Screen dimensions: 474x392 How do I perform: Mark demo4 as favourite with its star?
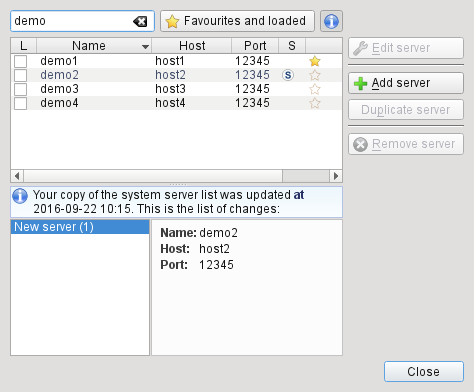pos(315,103)
